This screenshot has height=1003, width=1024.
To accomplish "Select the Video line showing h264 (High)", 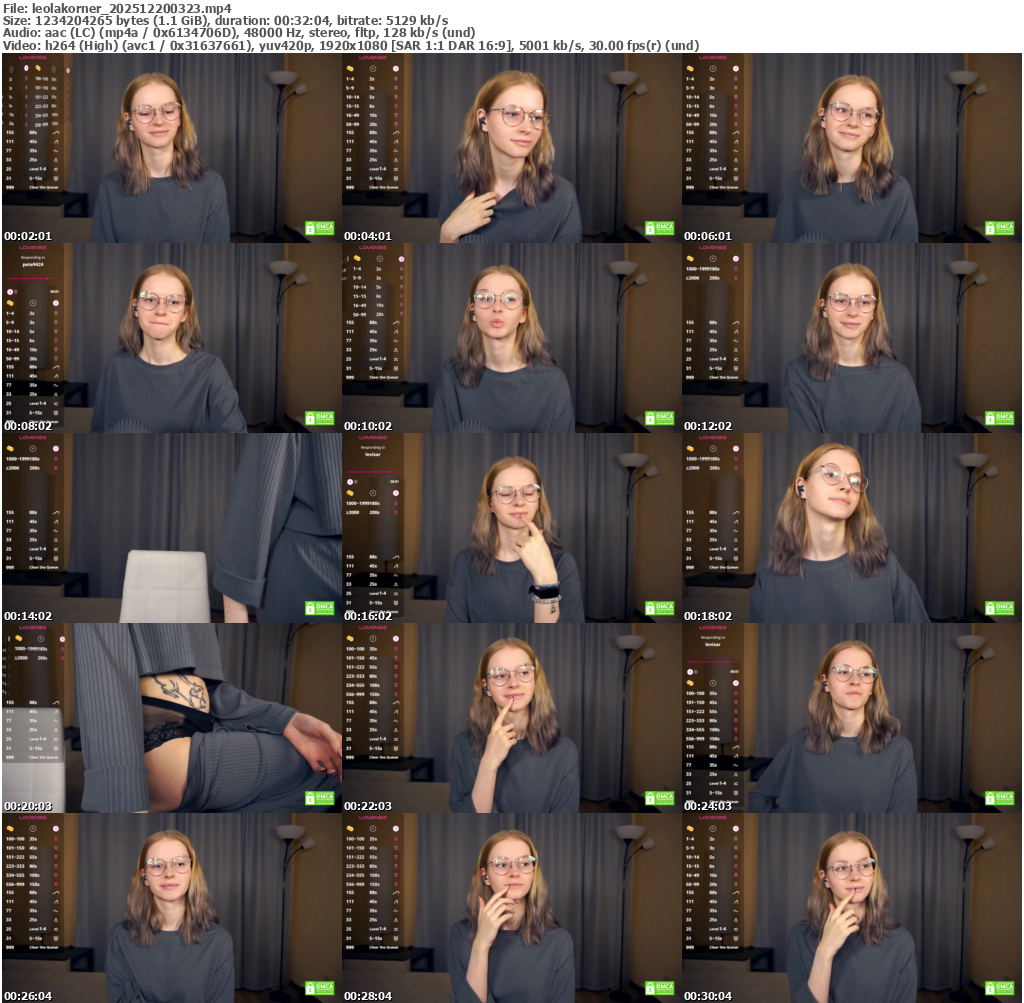I will click(351, 46).
